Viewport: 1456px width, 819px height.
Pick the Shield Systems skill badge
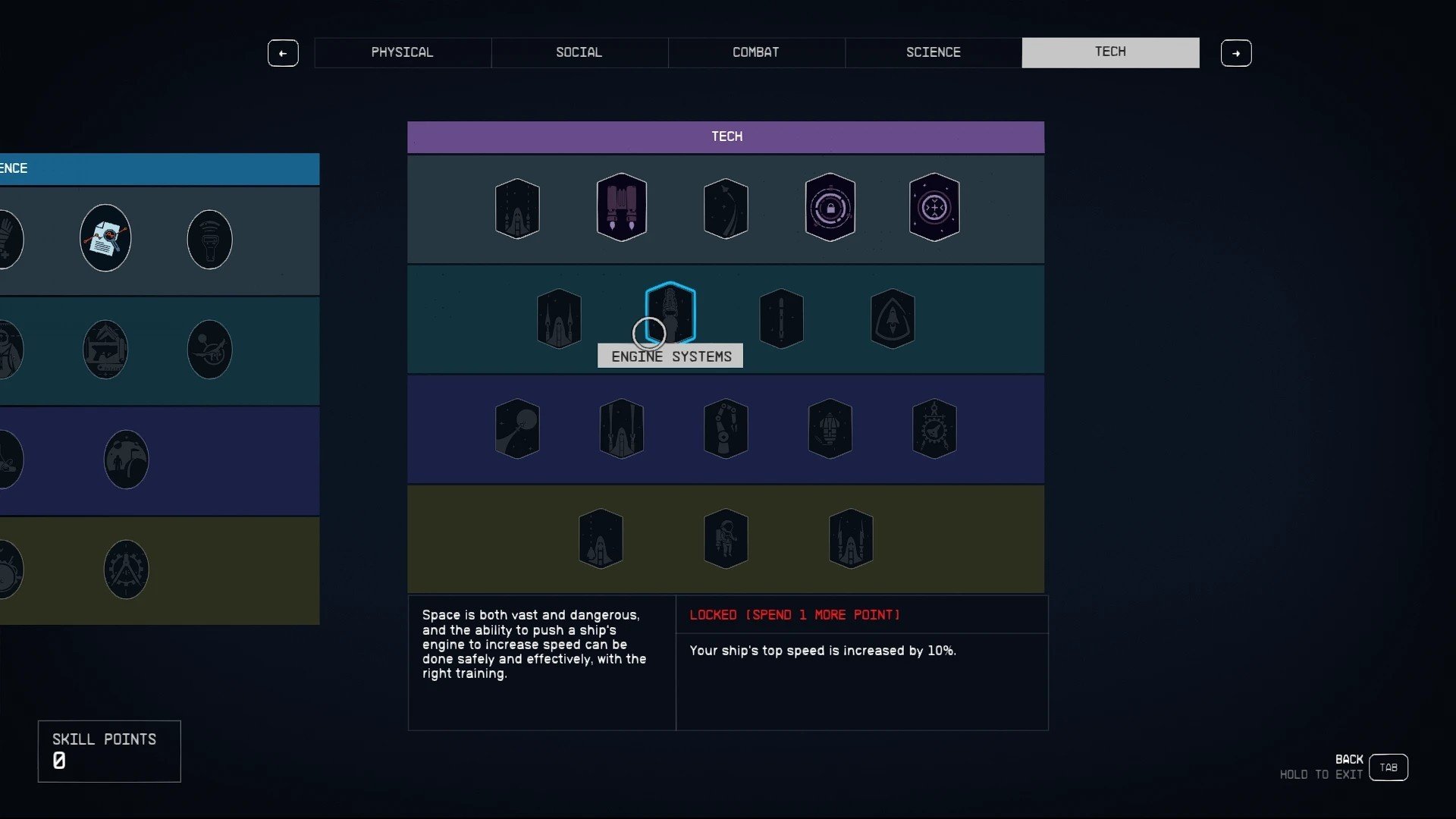pos(893,318)
